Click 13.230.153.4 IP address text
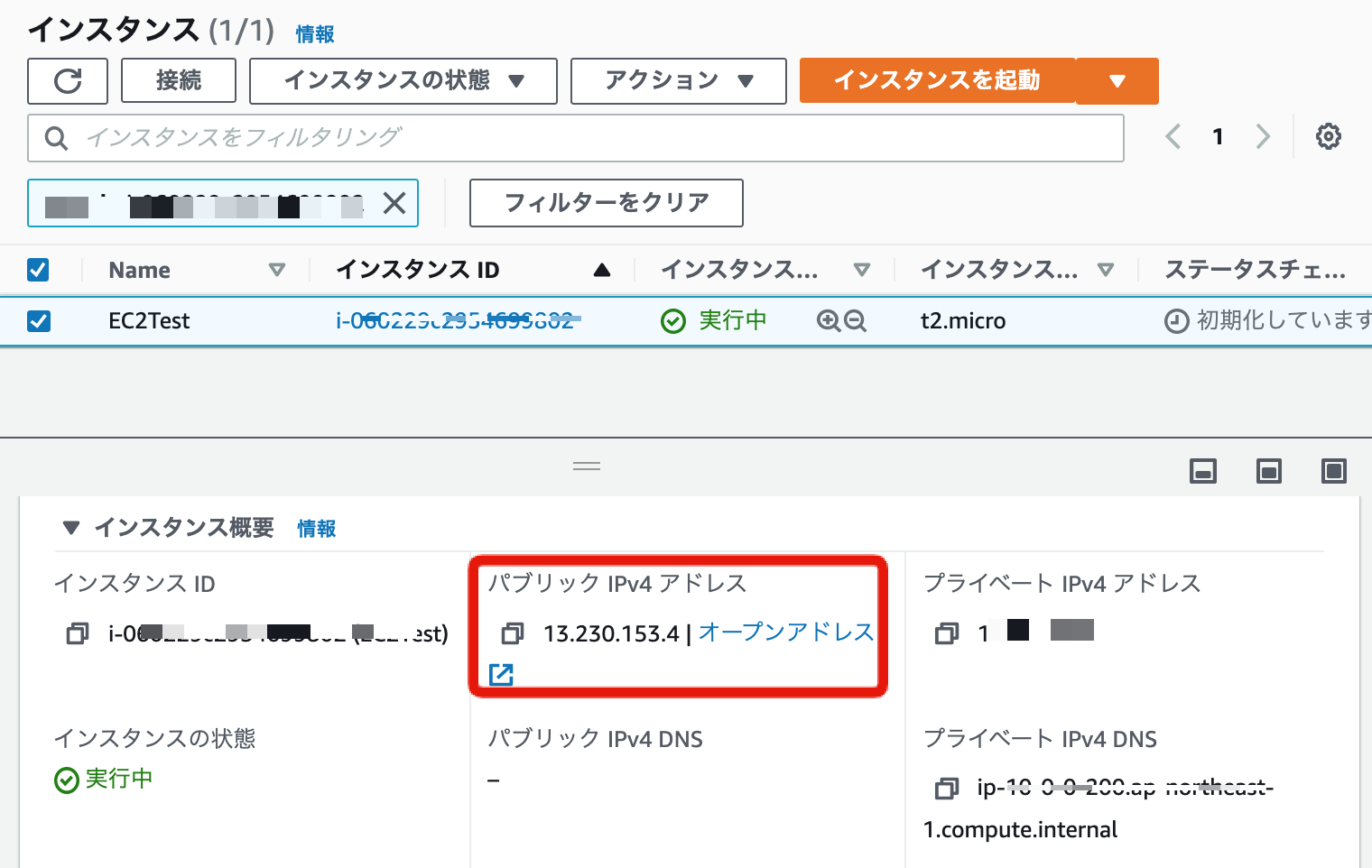Image resolution: width=1372 pixels, height=868 pixels. (x=611, y=634)
